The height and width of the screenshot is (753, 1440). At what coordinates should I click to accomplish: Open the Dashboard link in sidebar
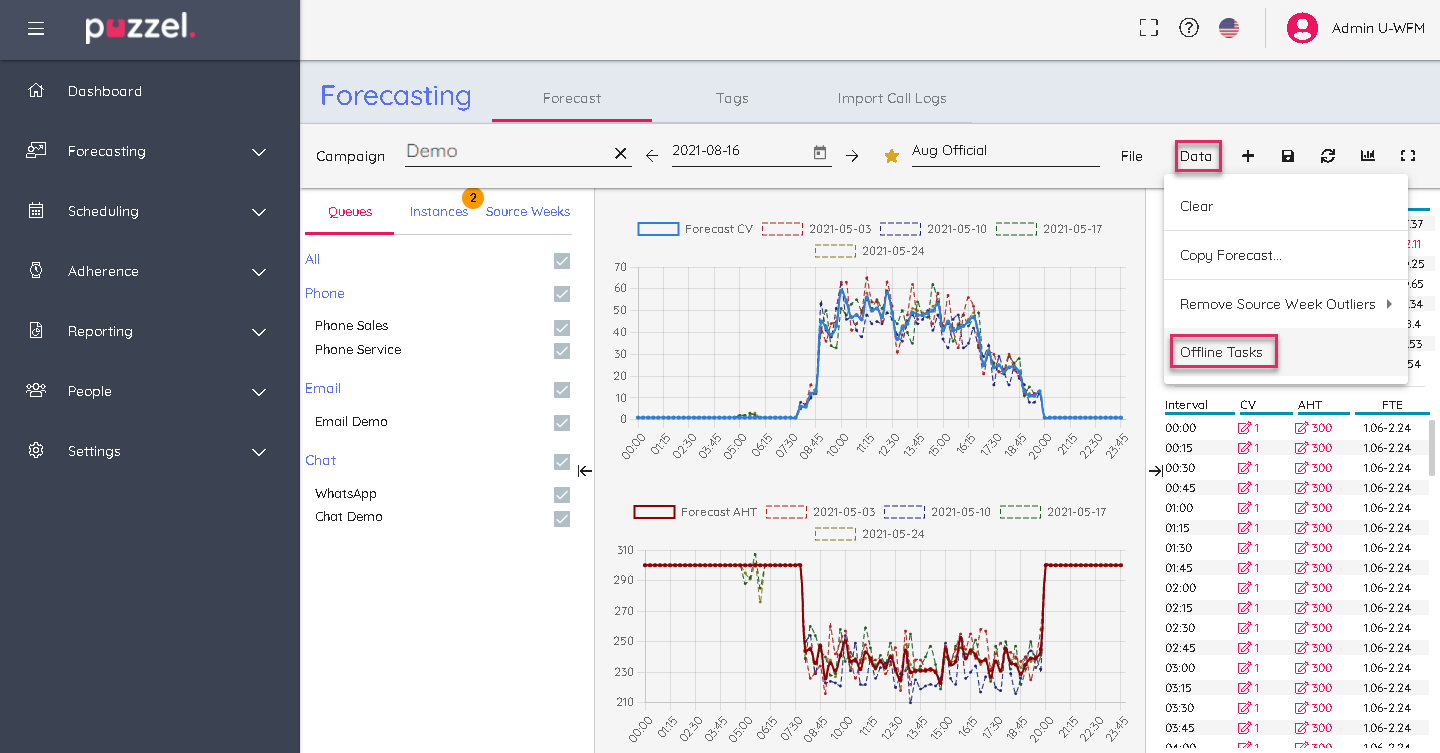(104, 91)
